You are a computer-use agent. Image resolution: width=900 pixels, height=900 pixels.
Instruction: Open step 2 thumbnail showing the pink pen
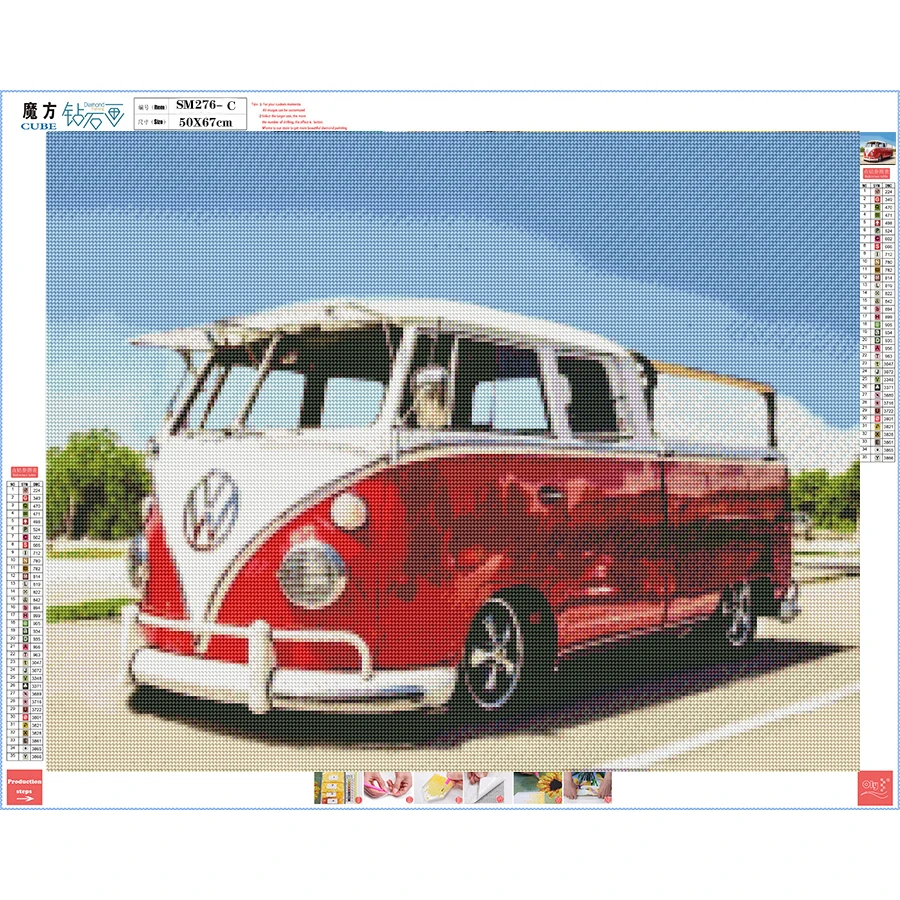tap(387, 787)
